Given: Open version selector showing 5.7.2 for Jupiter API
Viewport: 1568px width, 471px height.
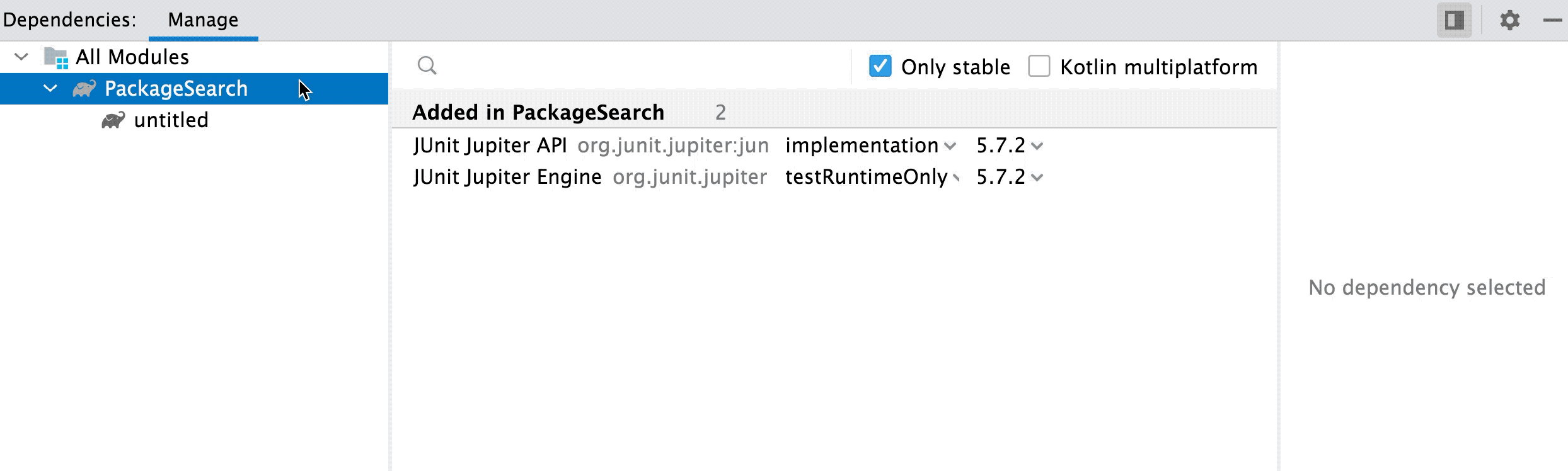Looking at the screenshot, I should click(1037, 146).
